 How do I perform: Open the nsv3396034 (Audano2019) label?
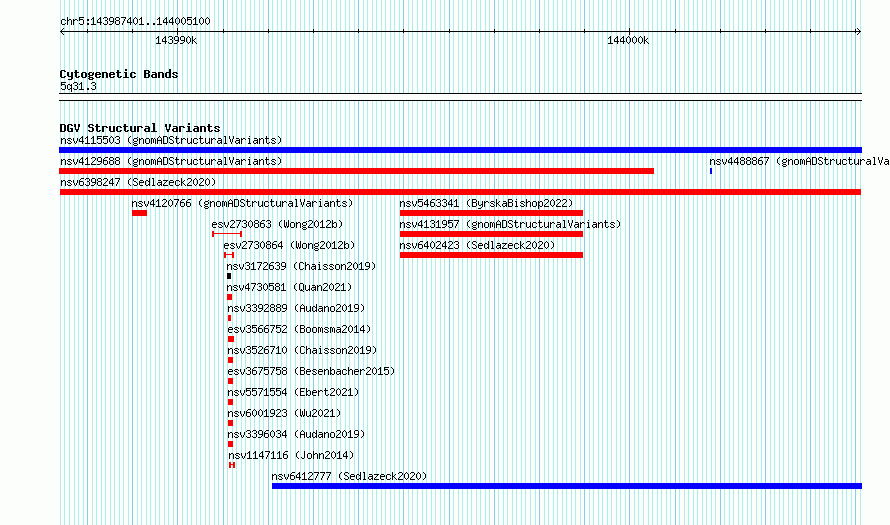pos(296,434)
